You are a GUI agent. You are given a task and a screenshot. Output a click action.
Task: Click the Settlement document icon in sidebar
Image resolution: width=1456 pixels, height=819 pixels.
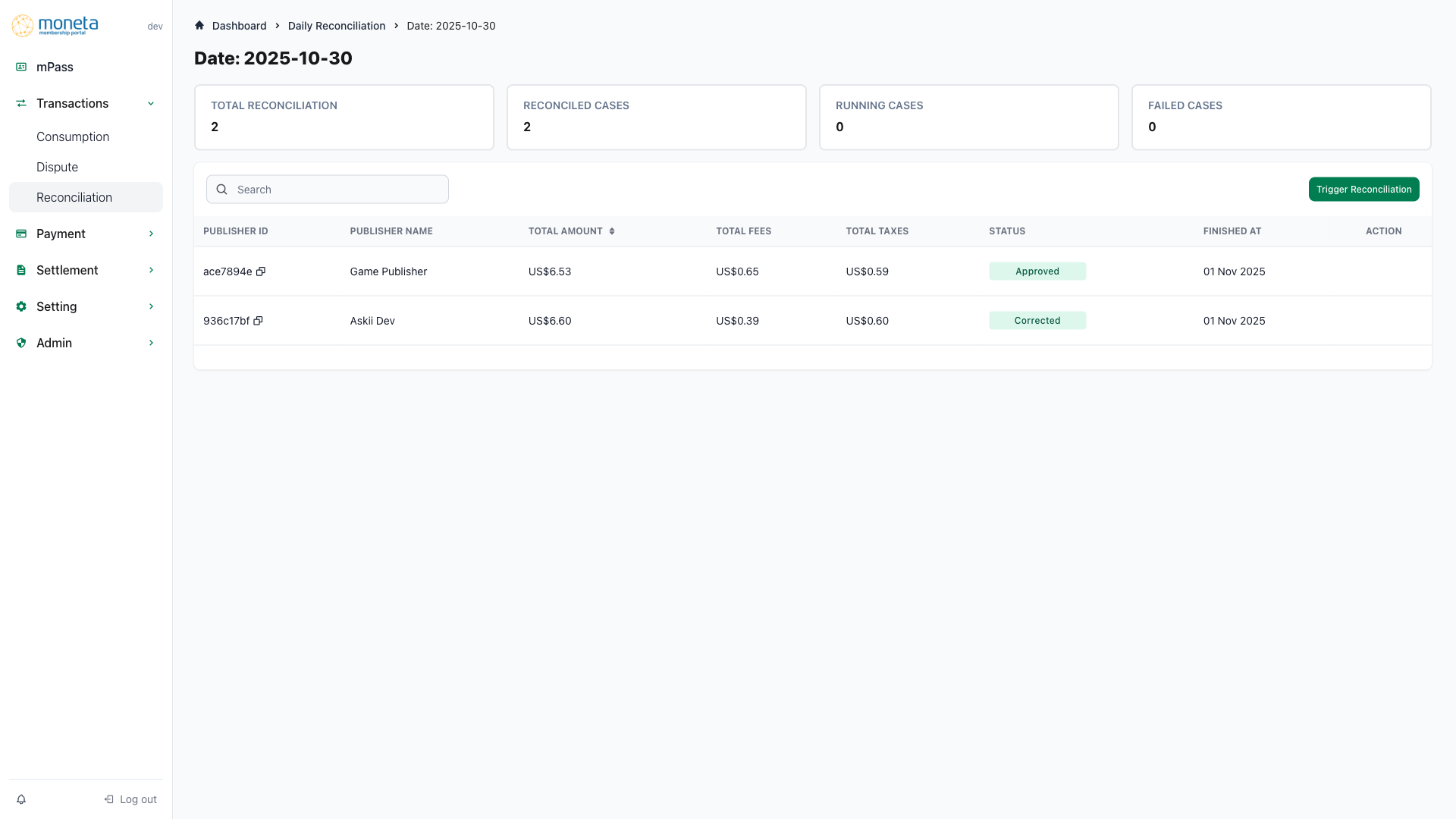(20, 270)
